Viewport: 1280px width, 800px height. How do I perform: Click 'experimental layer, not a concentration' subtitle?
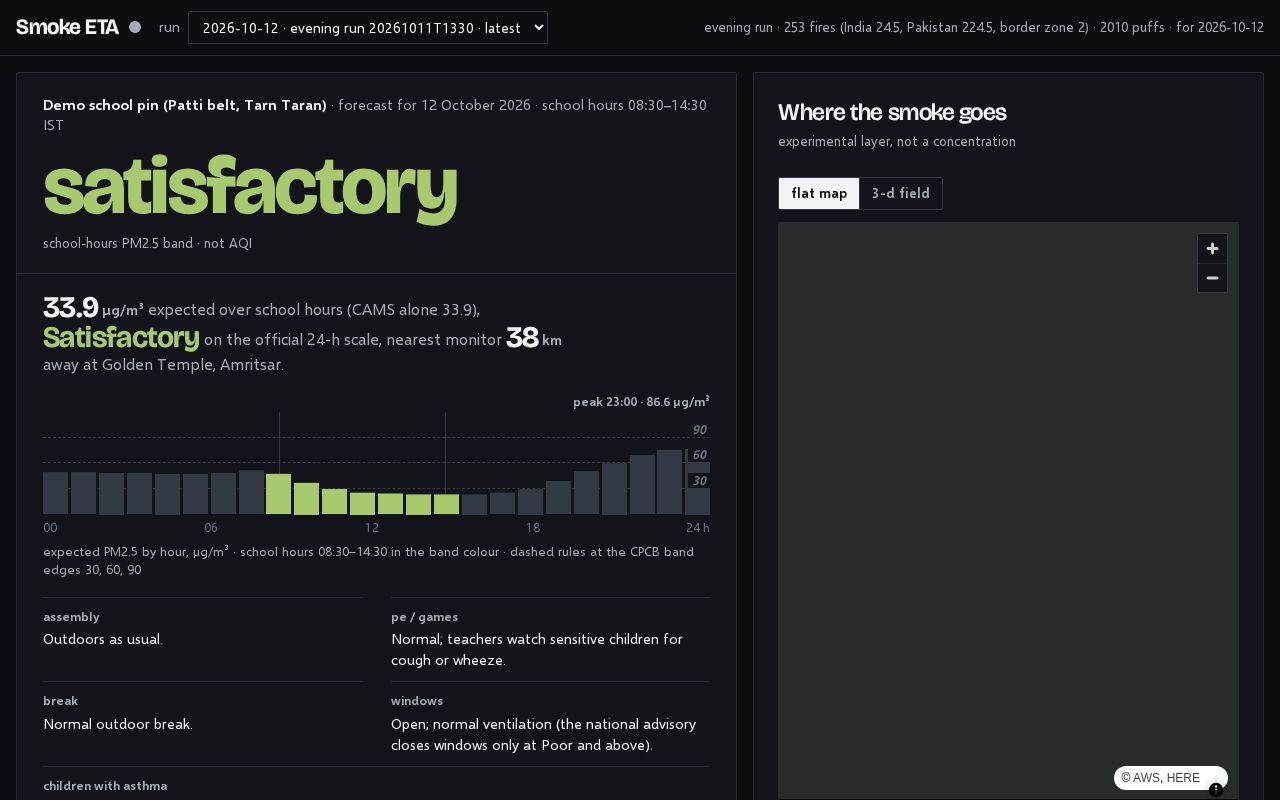point(897,142)
